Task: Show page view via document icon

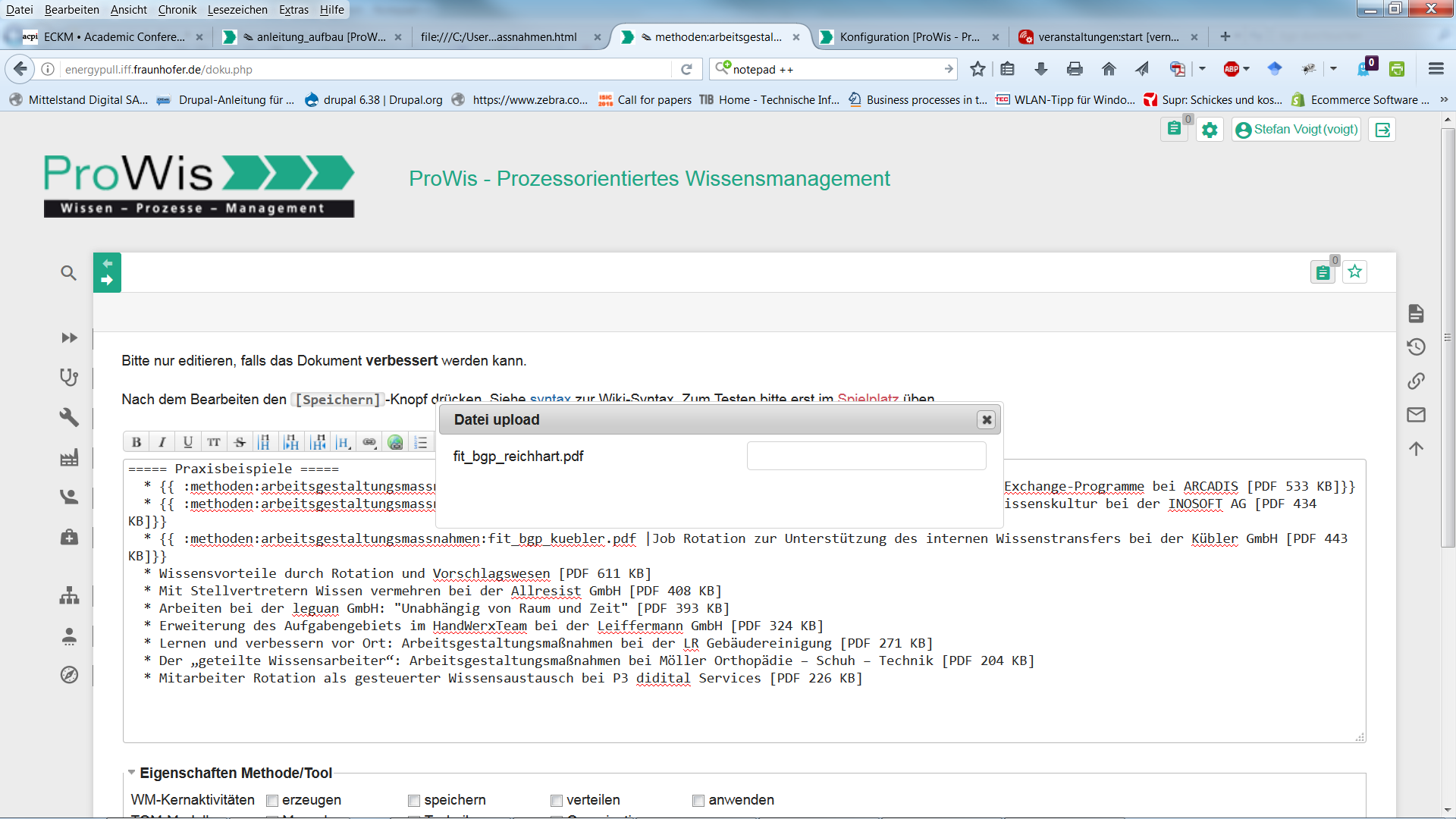Action: tap(1416, 313)
